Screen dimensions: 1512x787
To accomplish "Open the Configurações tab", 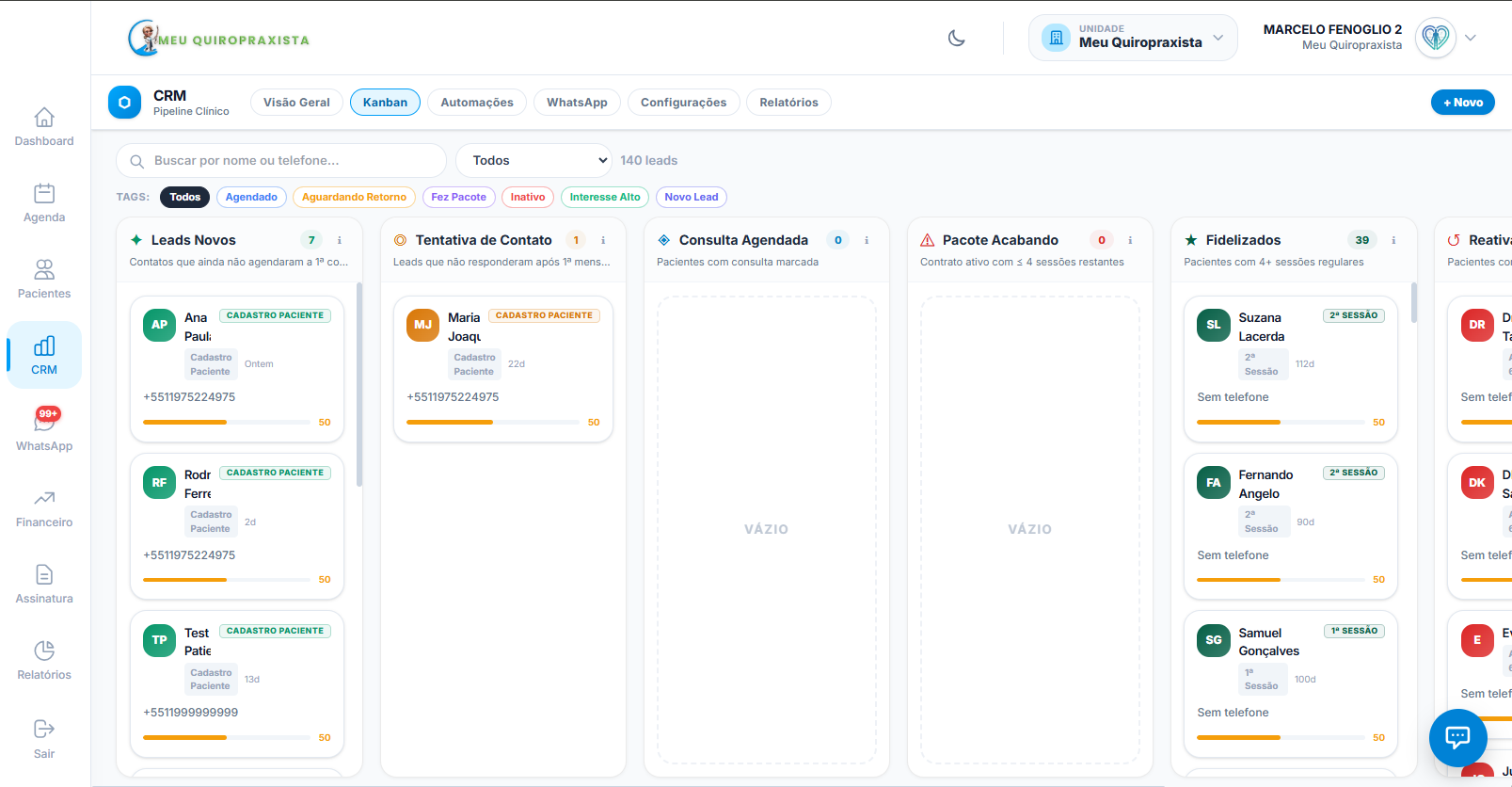I will tap(684, 103).
